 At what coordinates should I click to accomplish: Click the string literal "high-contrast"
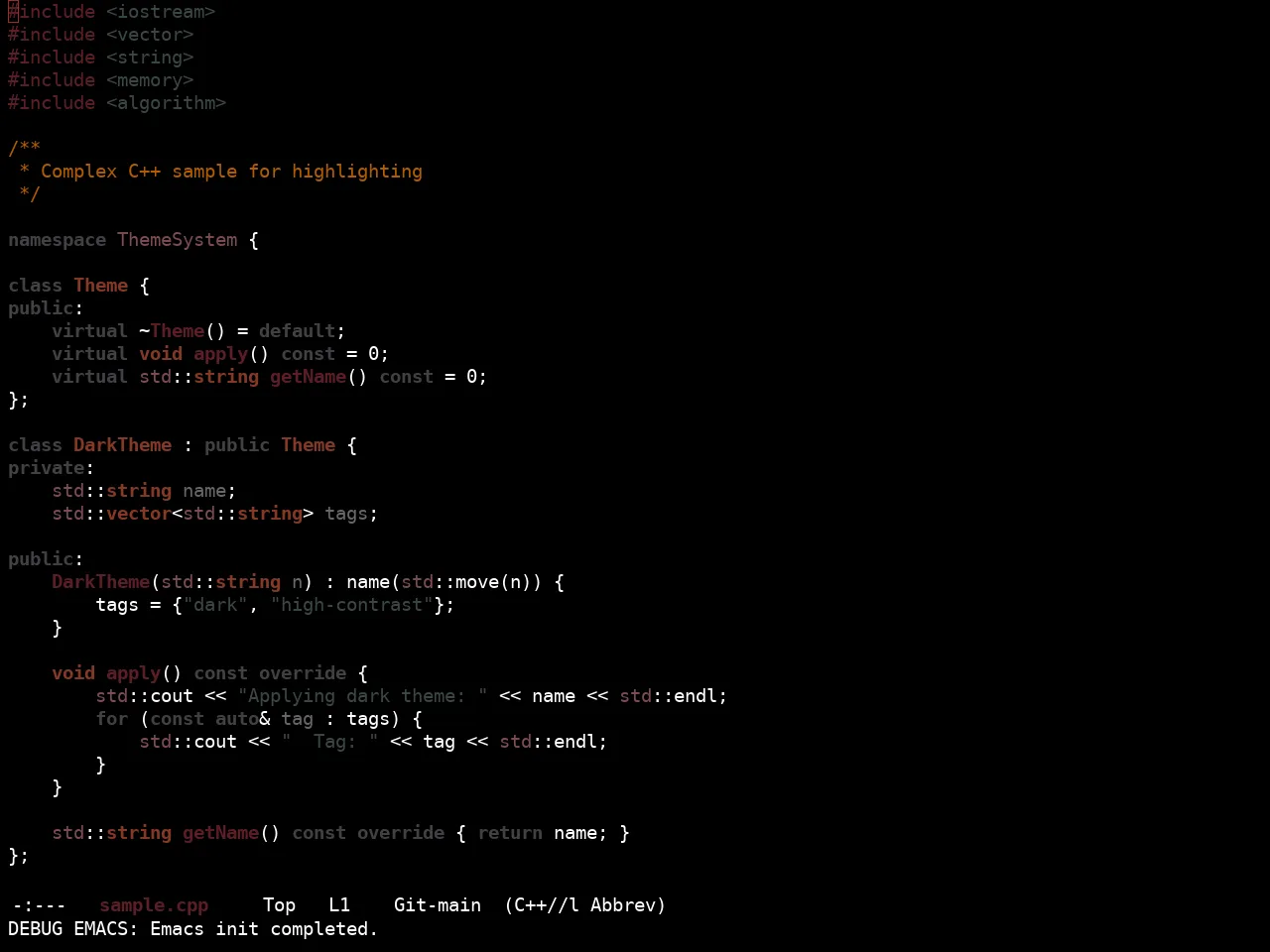tap(352, 605)
